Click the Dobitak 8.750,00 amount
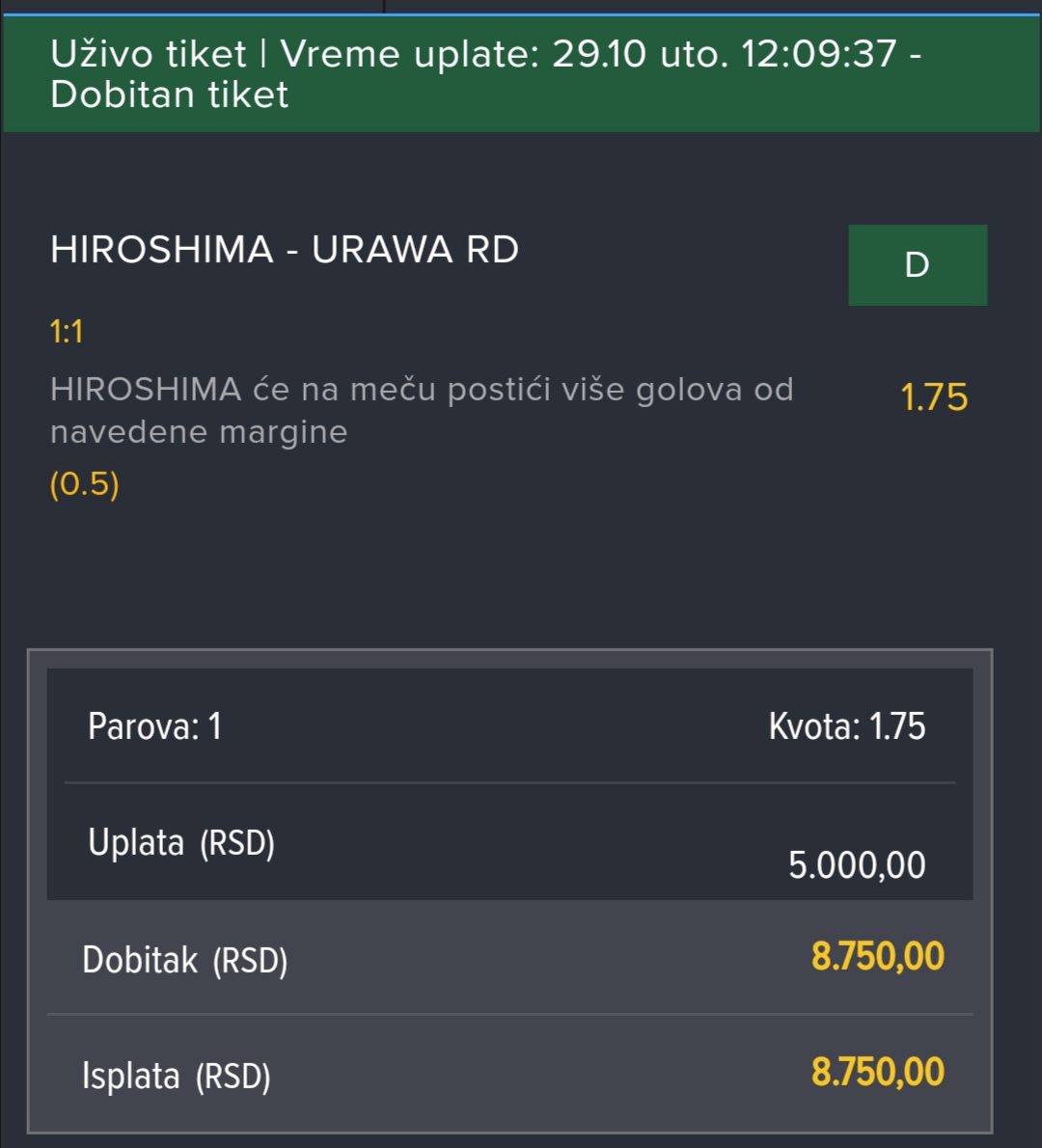 (x=877, y=957)
